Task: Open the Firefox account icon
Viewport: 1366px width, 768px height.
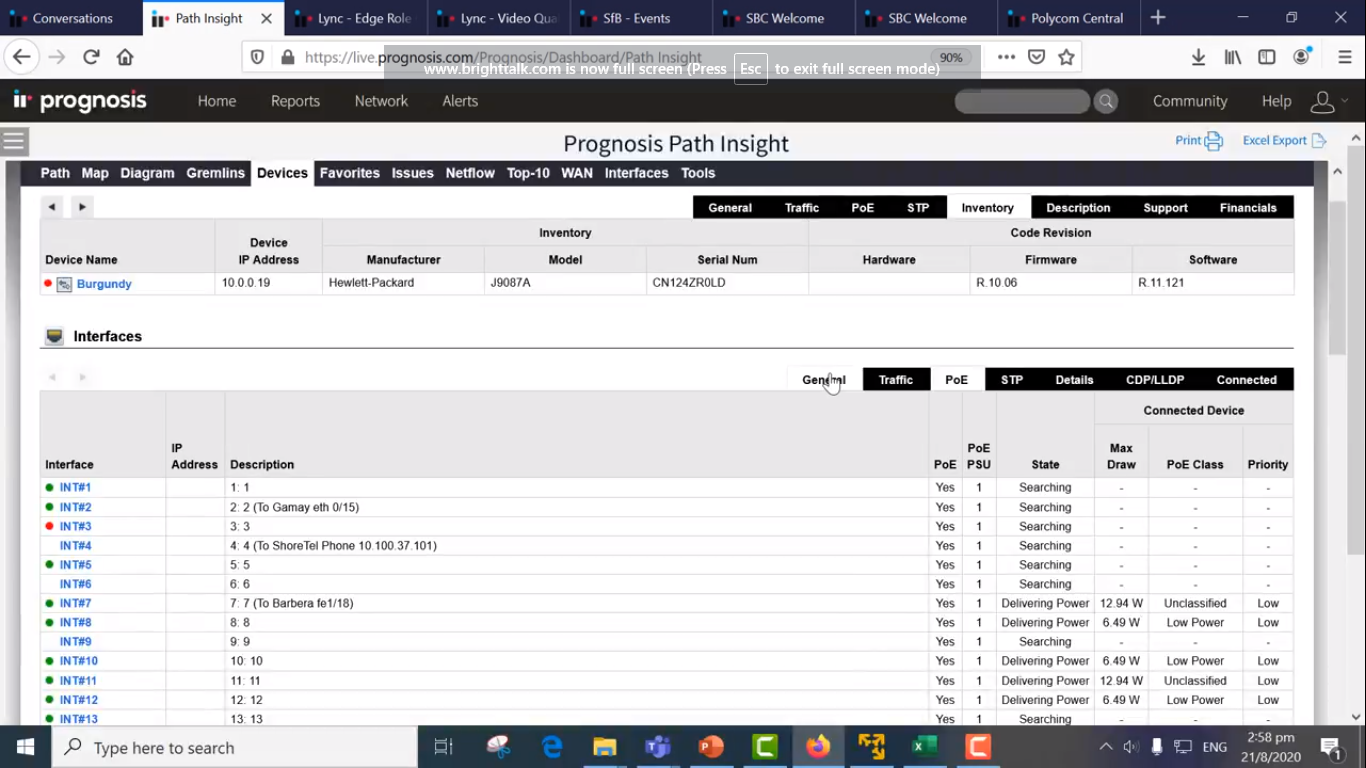Action: [x=1301, y=57]
